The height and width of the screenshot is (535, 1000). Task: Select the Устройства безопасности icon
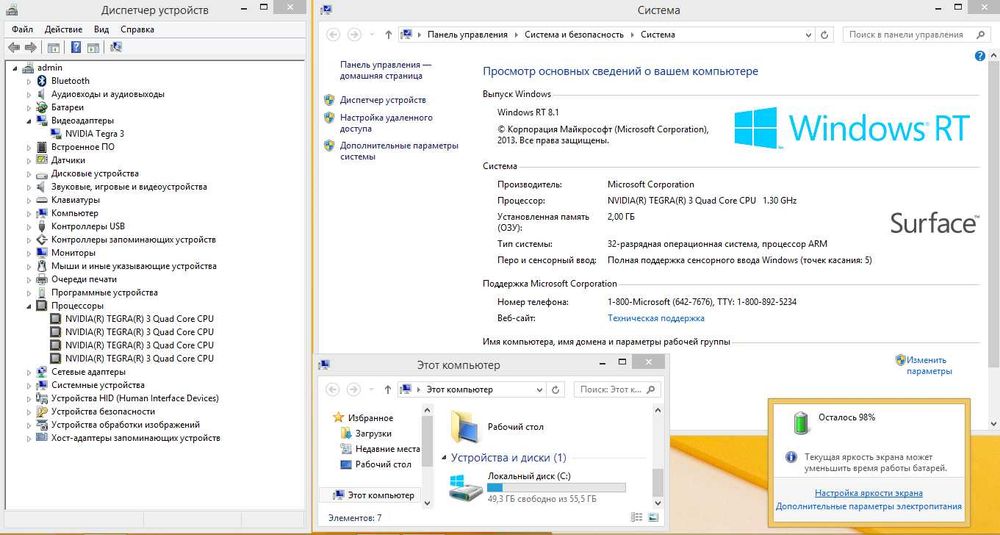coord(42,411)
